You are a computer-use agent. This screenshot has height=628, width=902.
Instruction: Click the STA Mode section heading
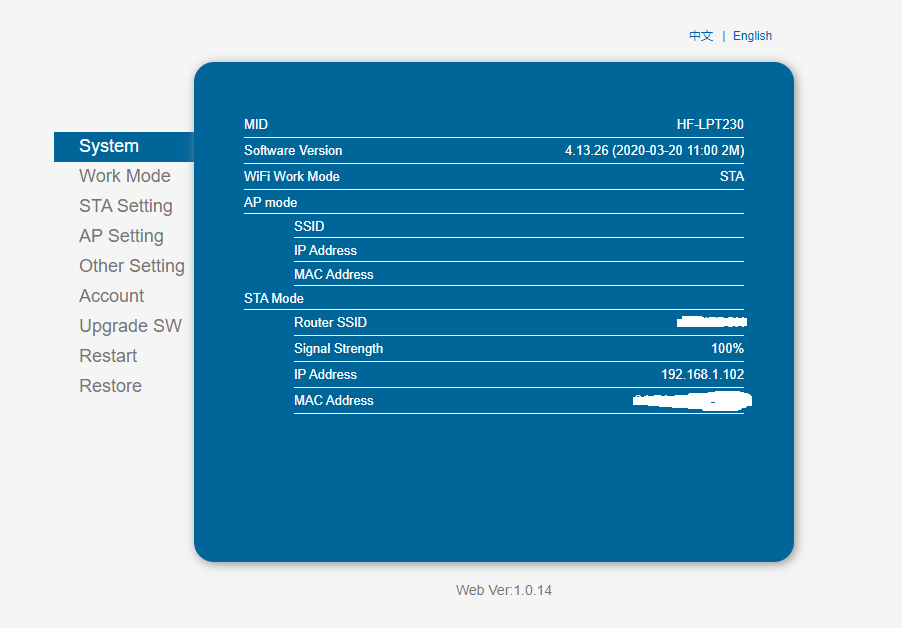coord(273,299)
